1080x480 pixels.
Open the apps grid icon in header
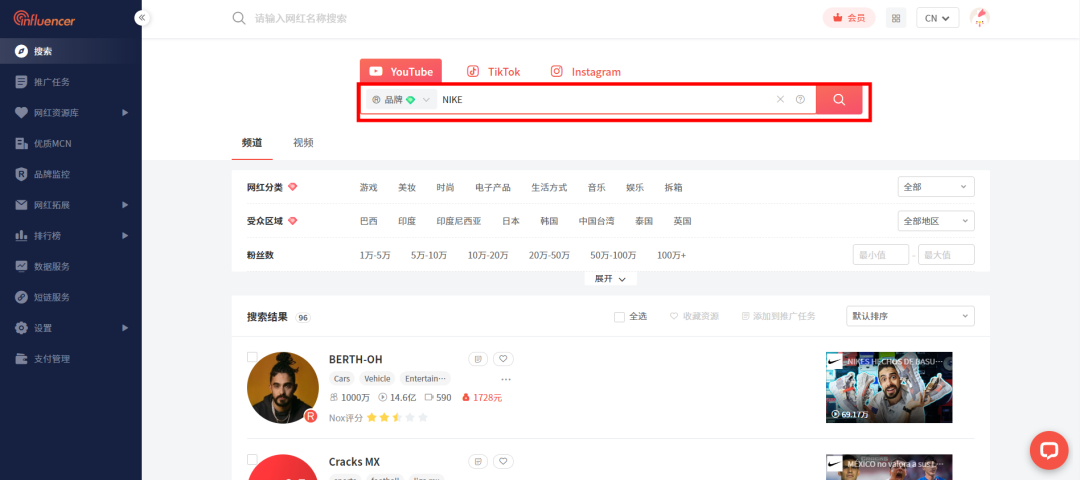click(x=896, y=18)
